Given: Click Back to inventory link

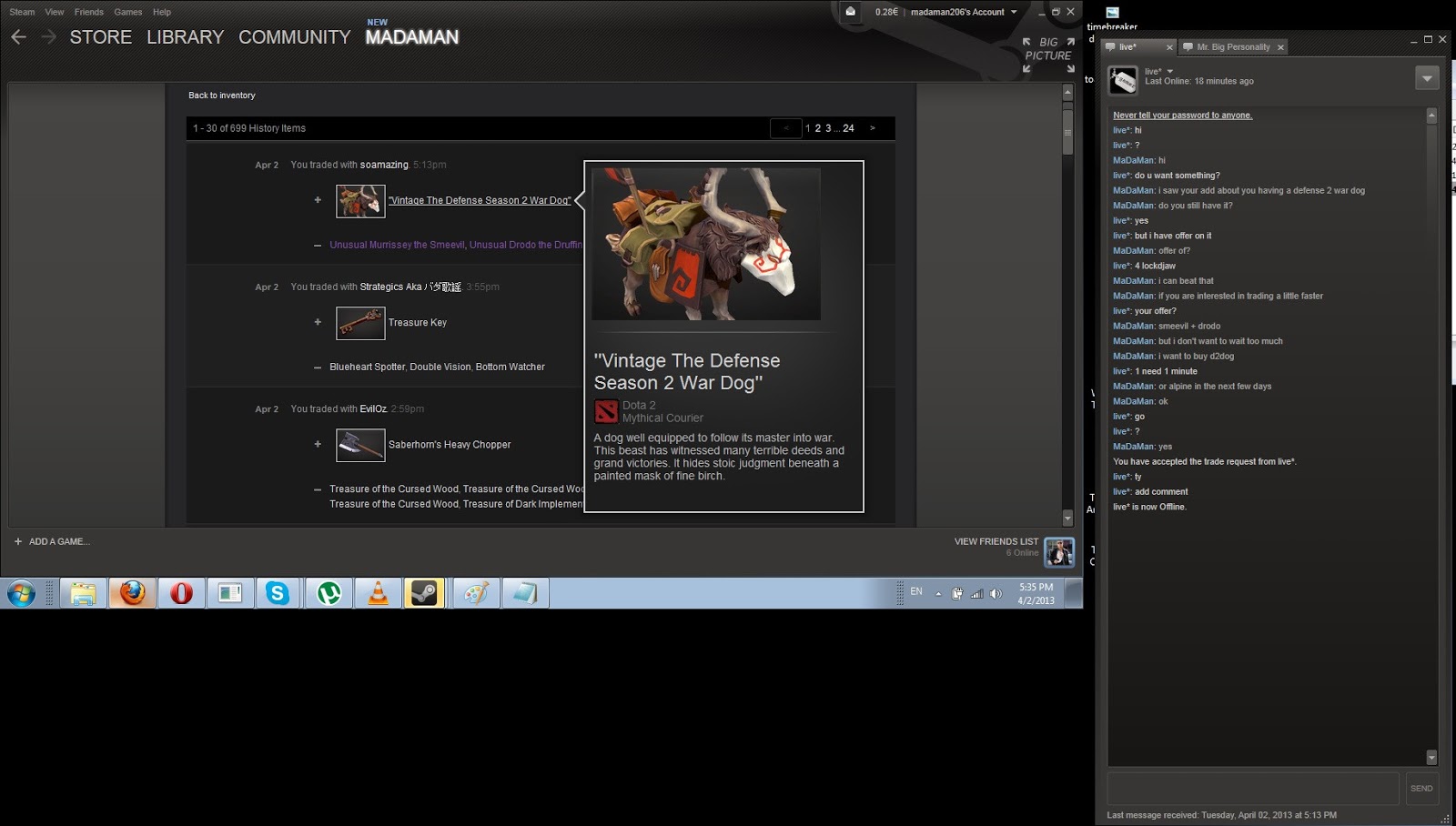Looking at the screenshot, I should tap(221, 96).
